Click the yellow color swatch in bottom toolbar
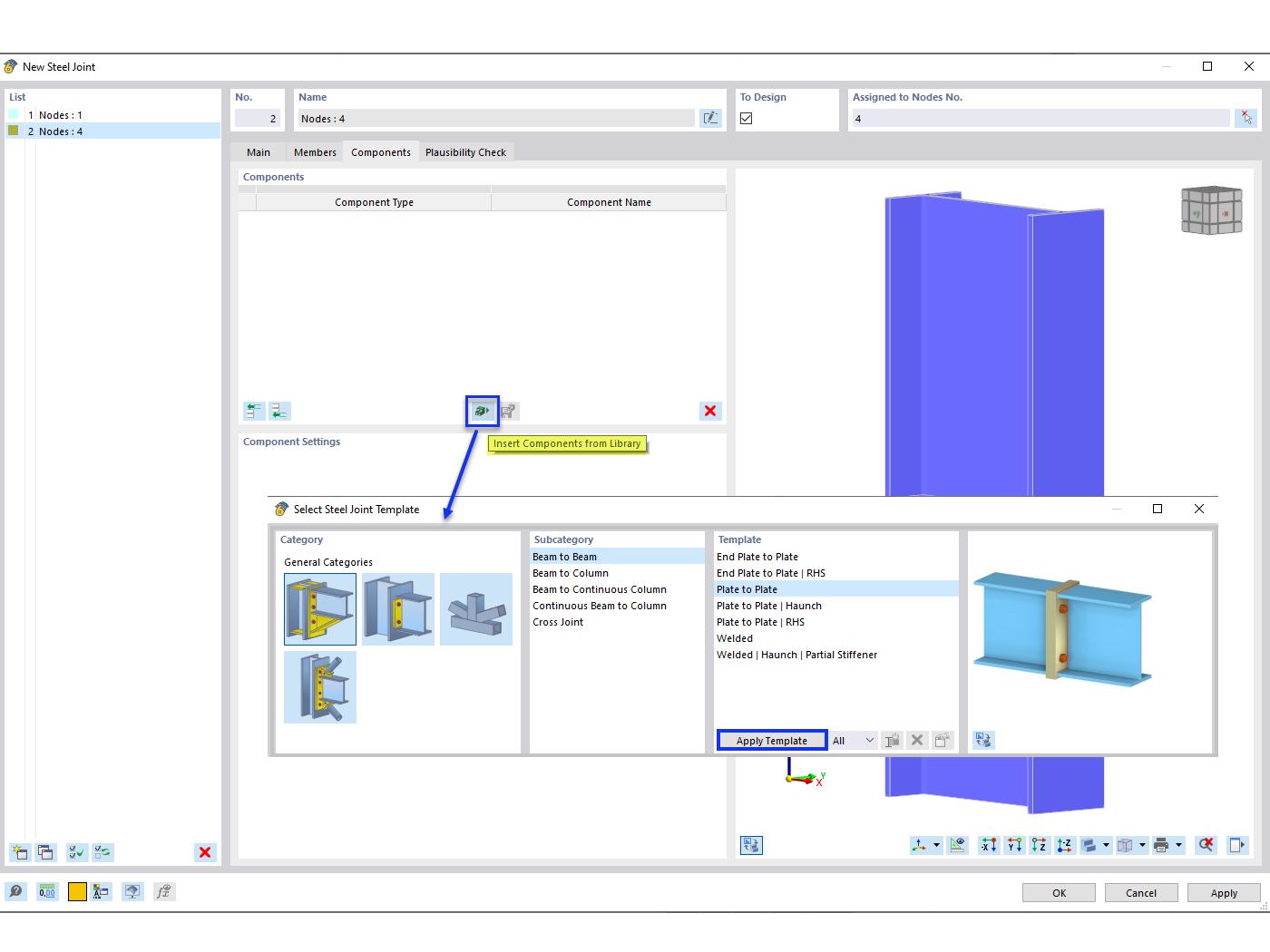The image size is (1270, 952). click(77, 892)
